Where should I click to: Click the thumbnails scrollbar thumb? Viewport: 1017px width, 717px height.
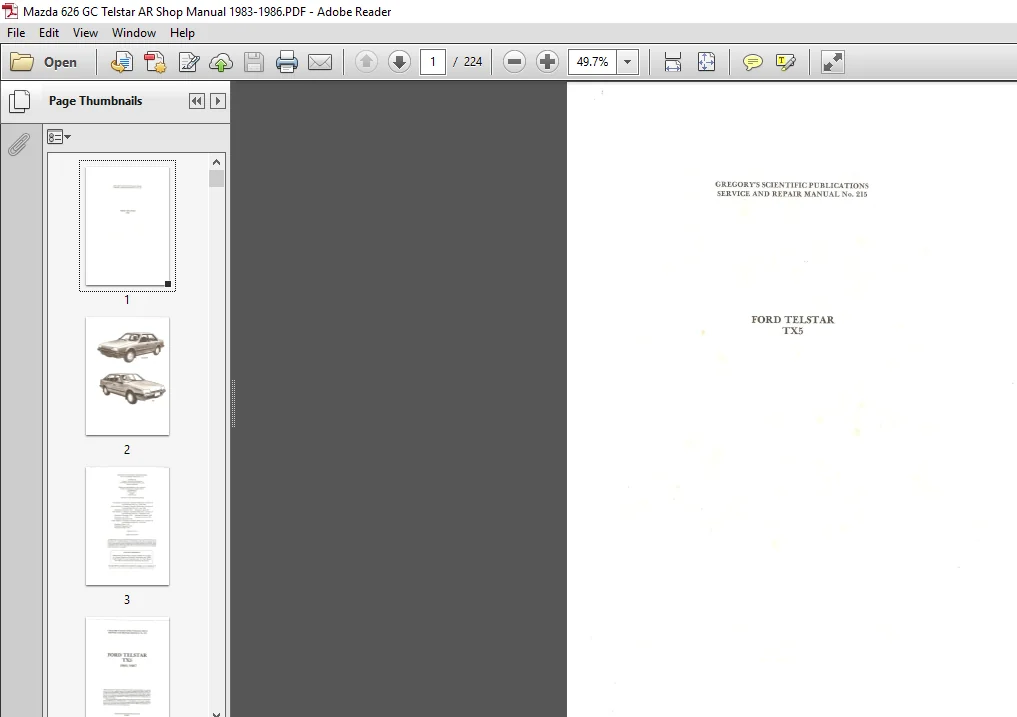(x=217, y=178)
